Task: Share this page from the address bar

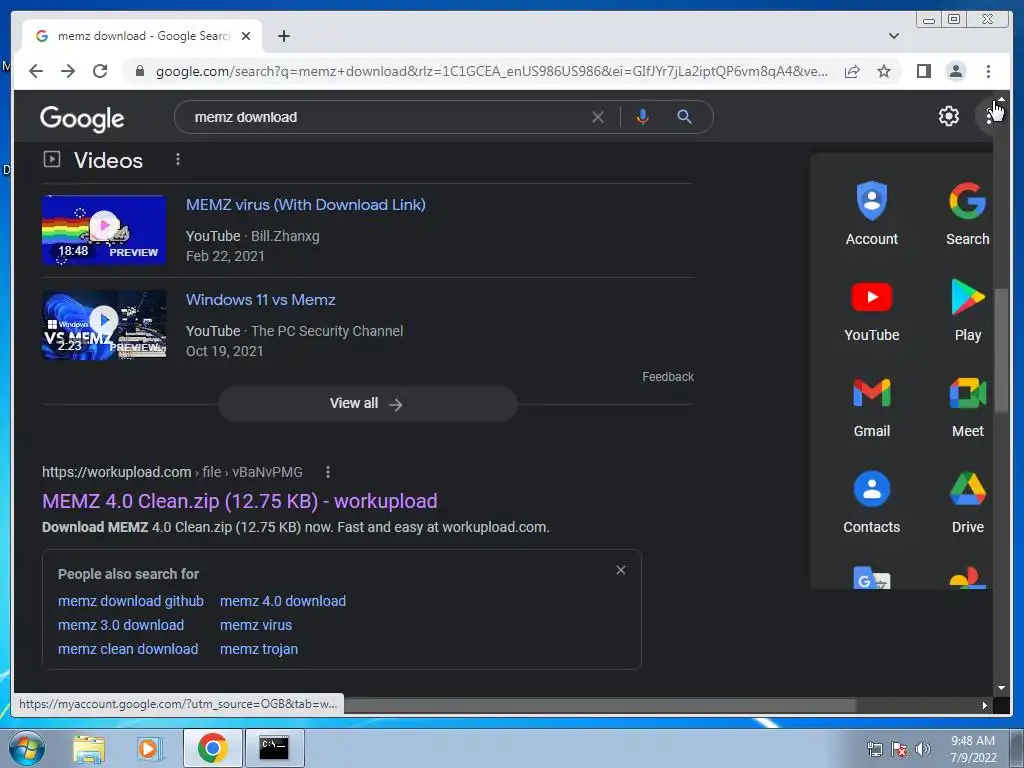Action: click(852, 71)
